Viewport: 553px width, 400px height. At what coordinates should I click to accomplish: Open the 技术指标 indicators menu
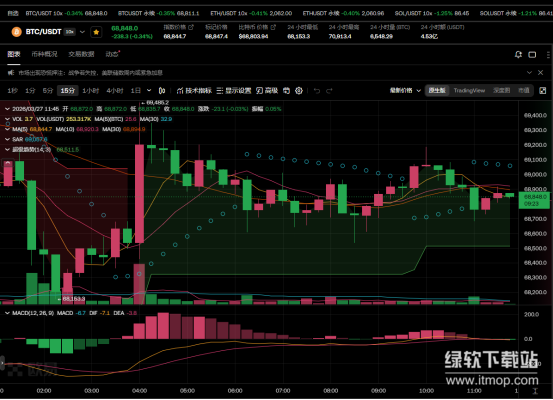[194, 91]
